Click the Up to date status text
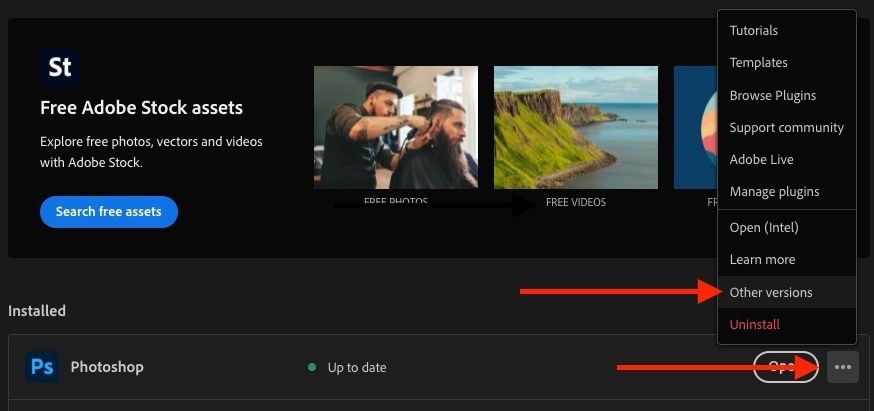The height and width of the screenshot is (411, 874). point(357,368)
